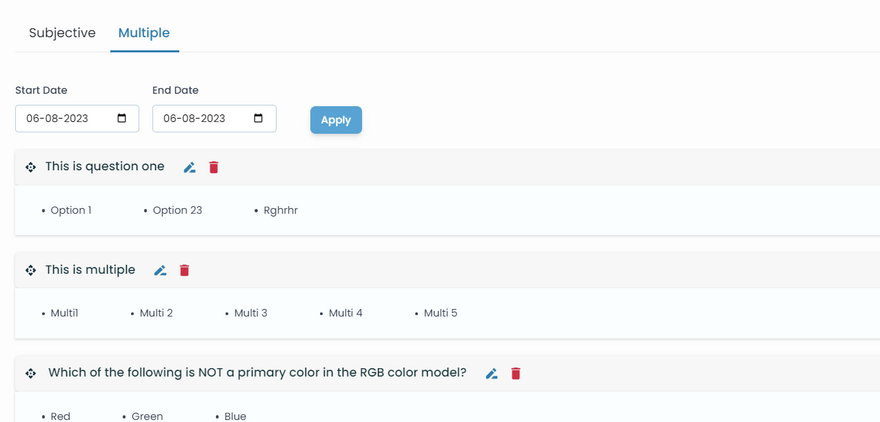Click drag handle of RGB color question
This screenshot has width=880, height=422.
click(31, 374)
